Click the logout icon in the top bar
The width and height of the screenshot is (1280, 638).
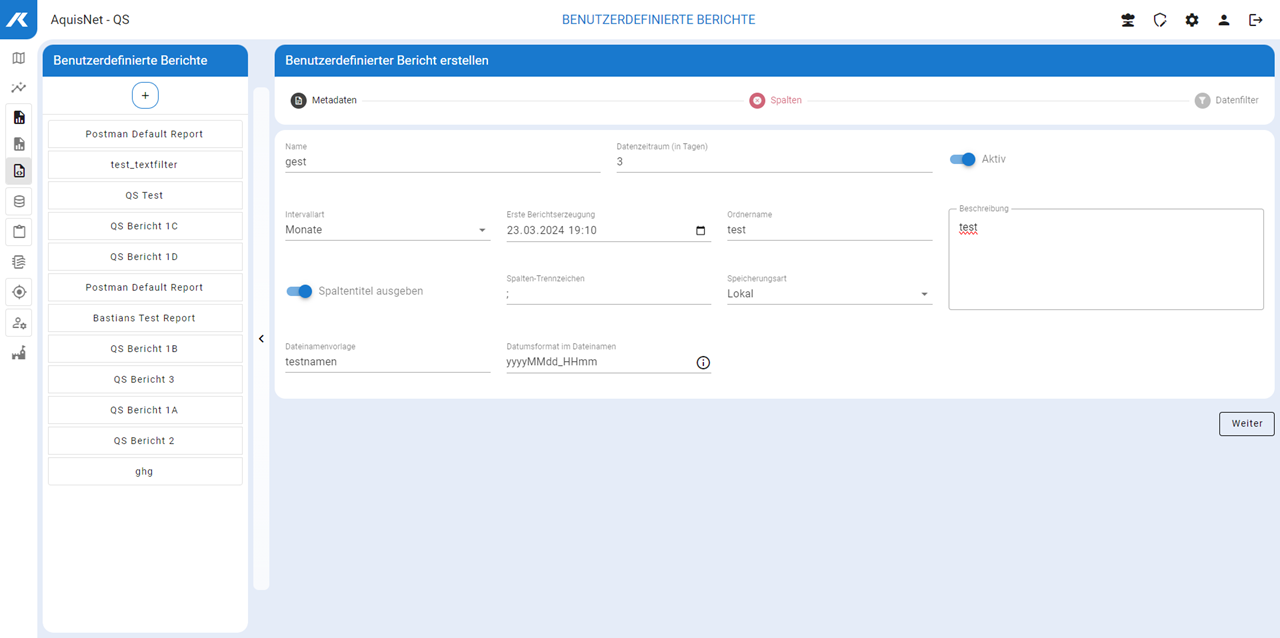[x=1256, y=20]
